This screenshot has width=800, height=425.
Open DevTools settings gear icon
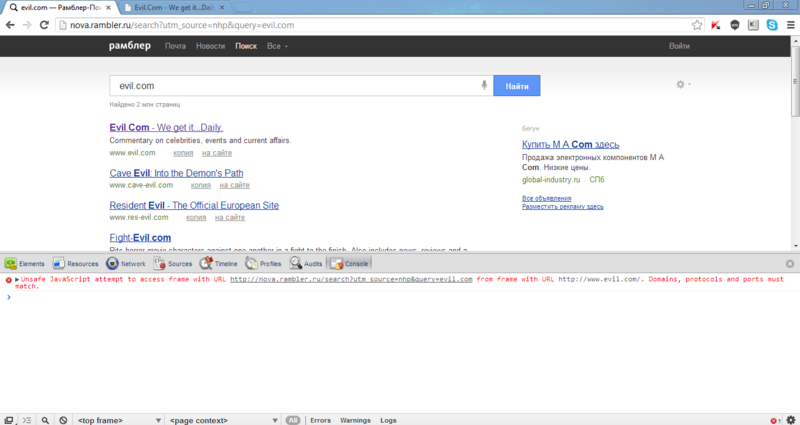point(790,420)
